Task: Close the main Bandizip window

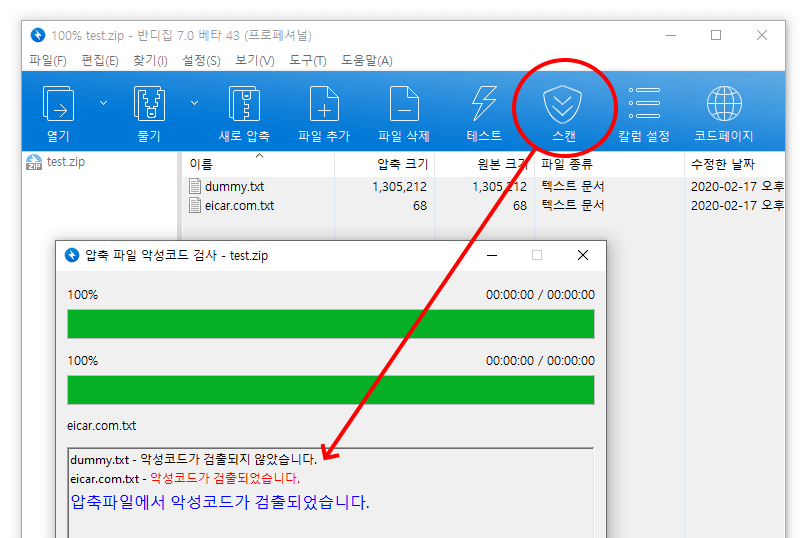Action: pyautogui.click(x=762, y=35)
